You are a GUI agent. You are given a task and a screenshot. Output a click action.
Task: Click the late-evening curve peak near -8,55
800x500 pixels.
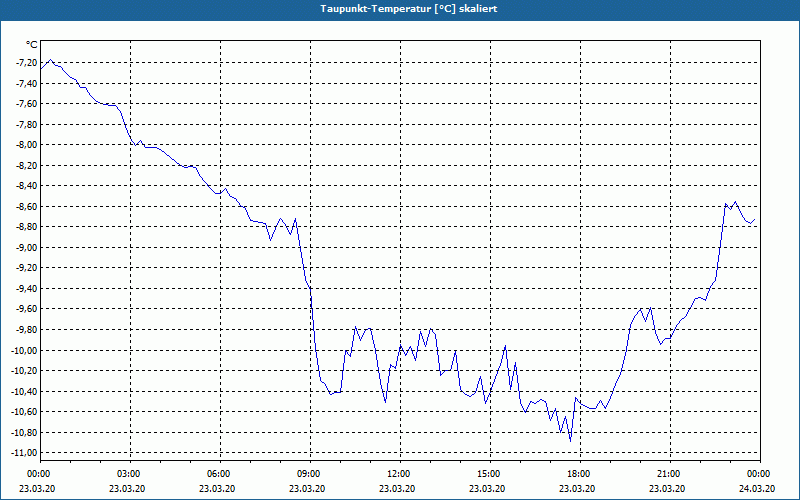click(x=735, y=202)
